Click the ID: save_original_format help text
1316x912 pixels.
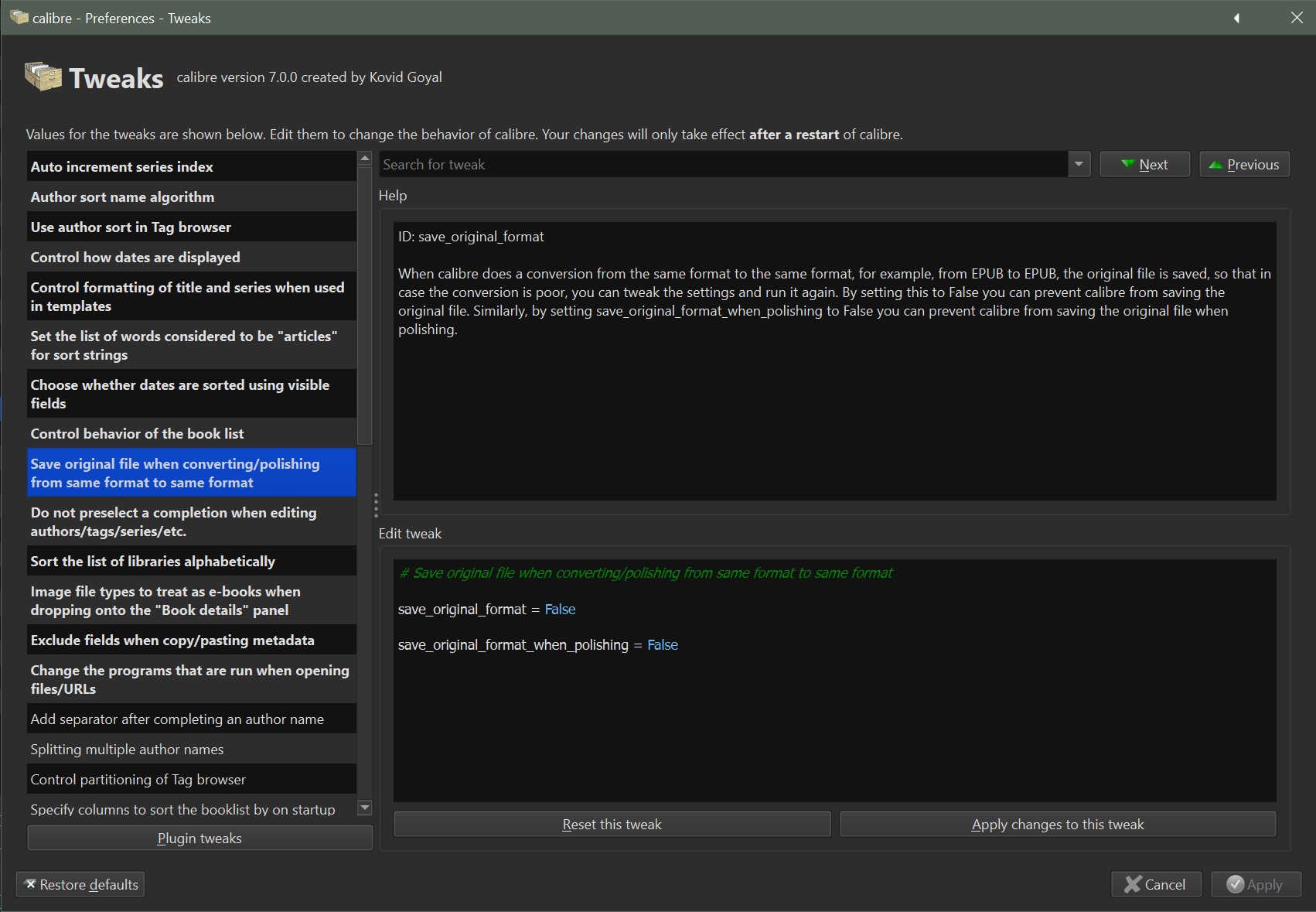point(471,236)
